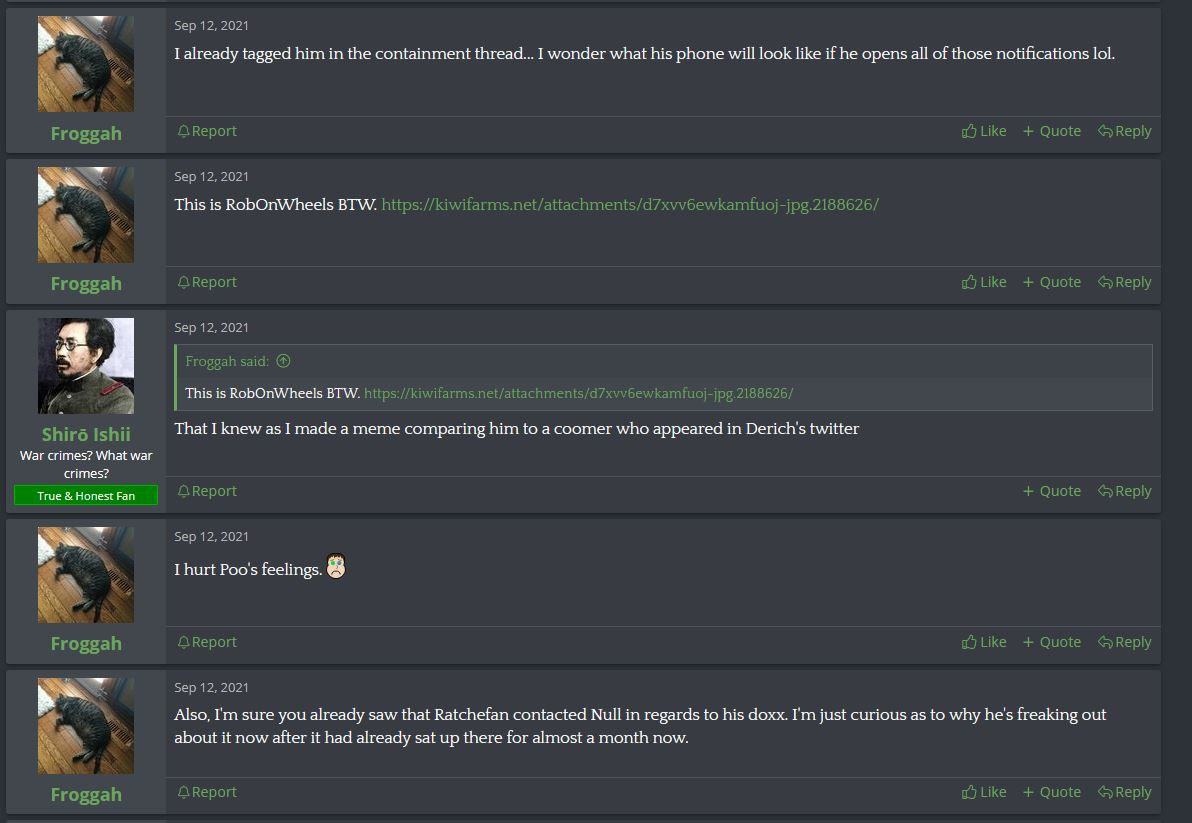
Task: Quote the RobOnWheels post
Action: point(1051,282)
